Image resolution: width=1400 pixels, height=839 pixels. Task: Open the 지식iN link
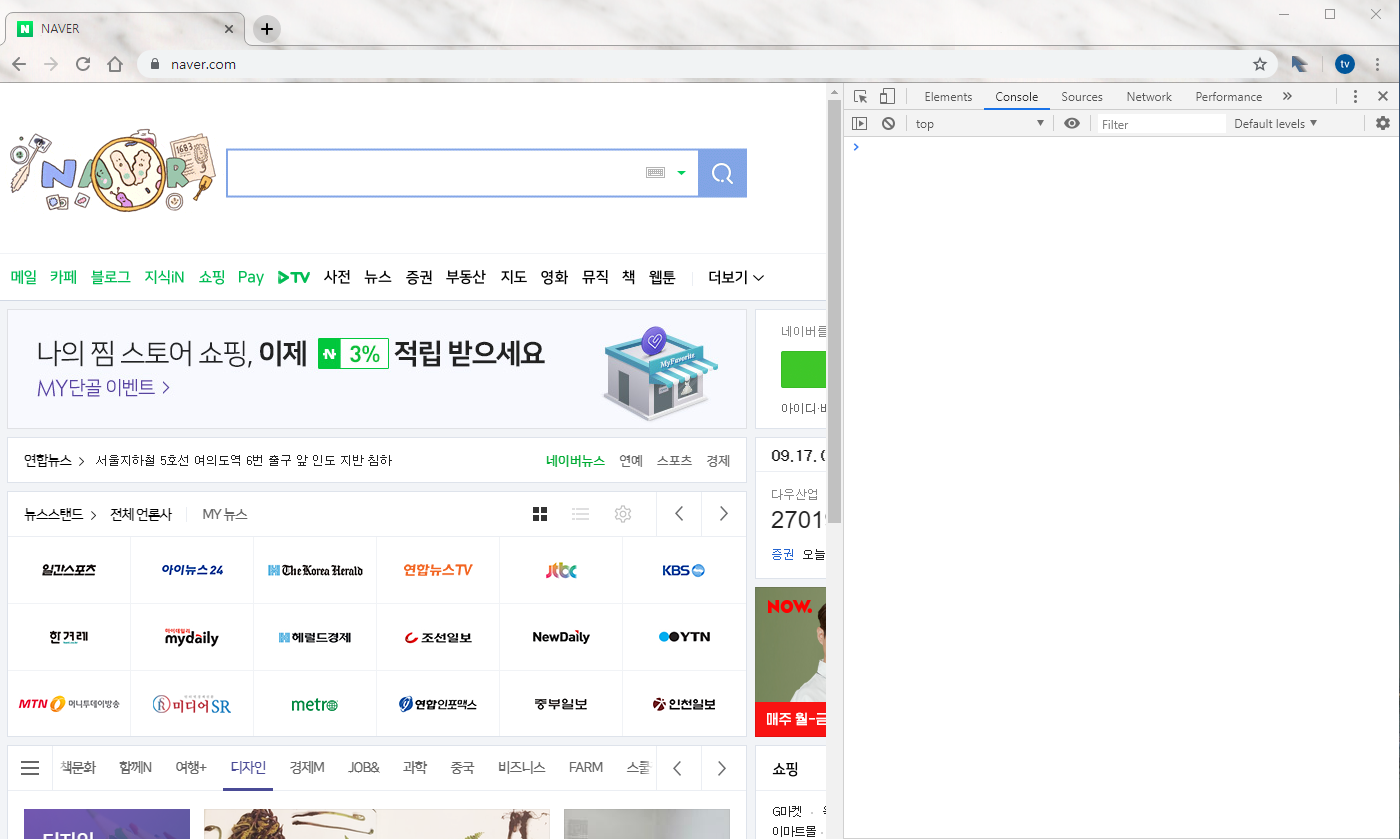click(x=164, y=277)
